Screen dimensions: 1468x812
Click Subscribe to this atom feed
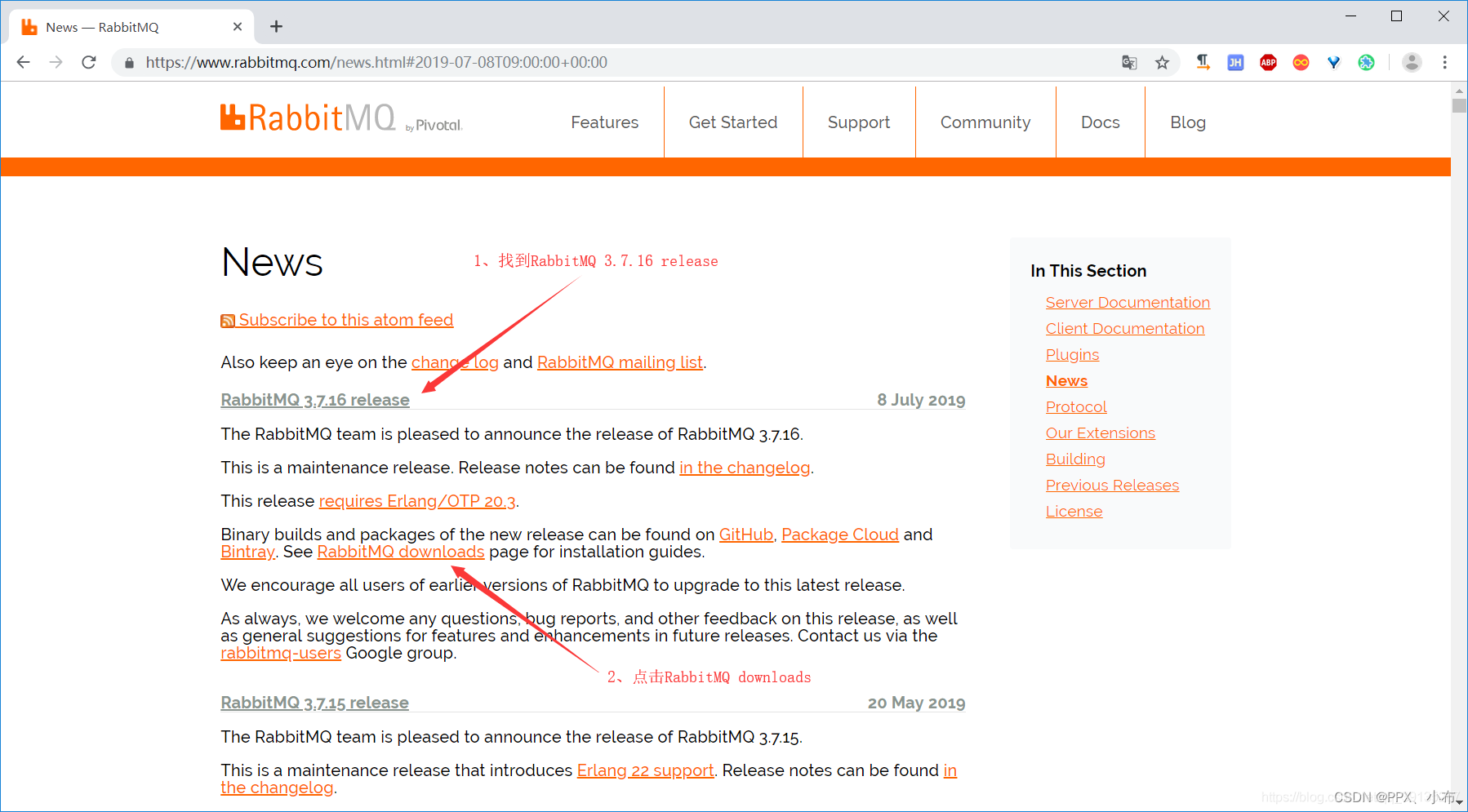[x=346, y=320]
